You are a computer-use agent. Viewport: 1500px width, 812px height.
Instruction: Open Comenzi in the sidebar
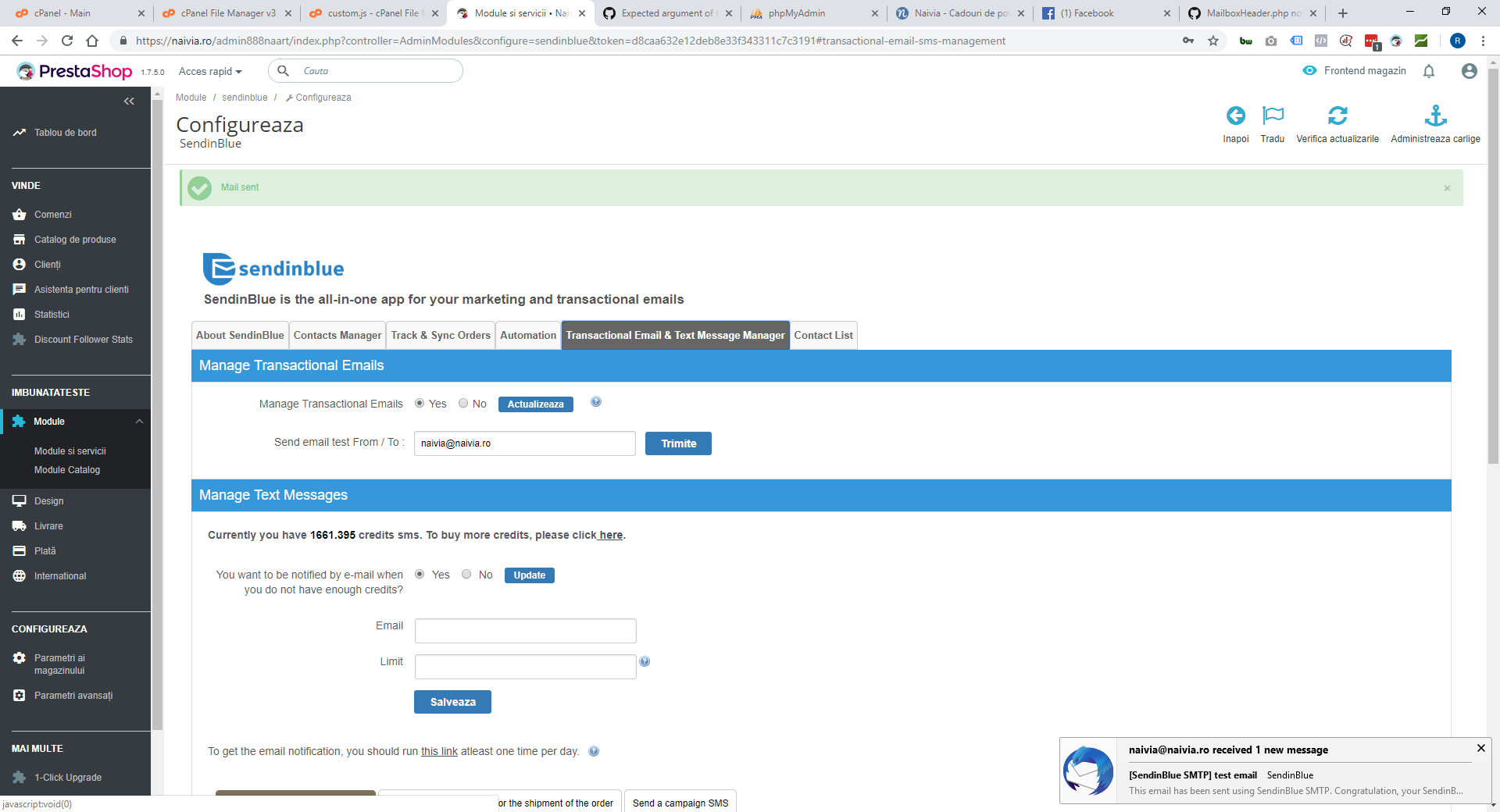tap(53, 215)
